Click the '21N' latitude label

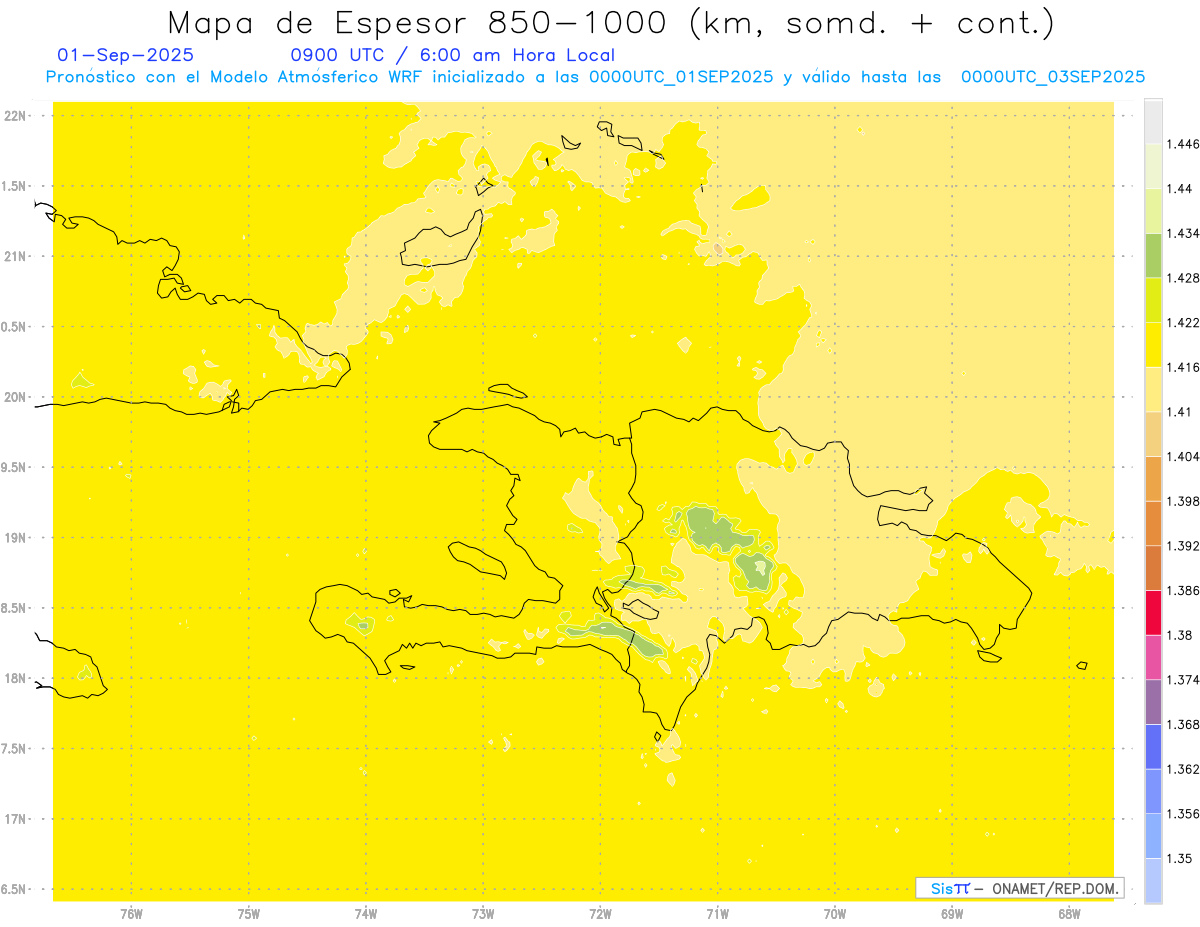pyautogui.click(x=16, y=256)
